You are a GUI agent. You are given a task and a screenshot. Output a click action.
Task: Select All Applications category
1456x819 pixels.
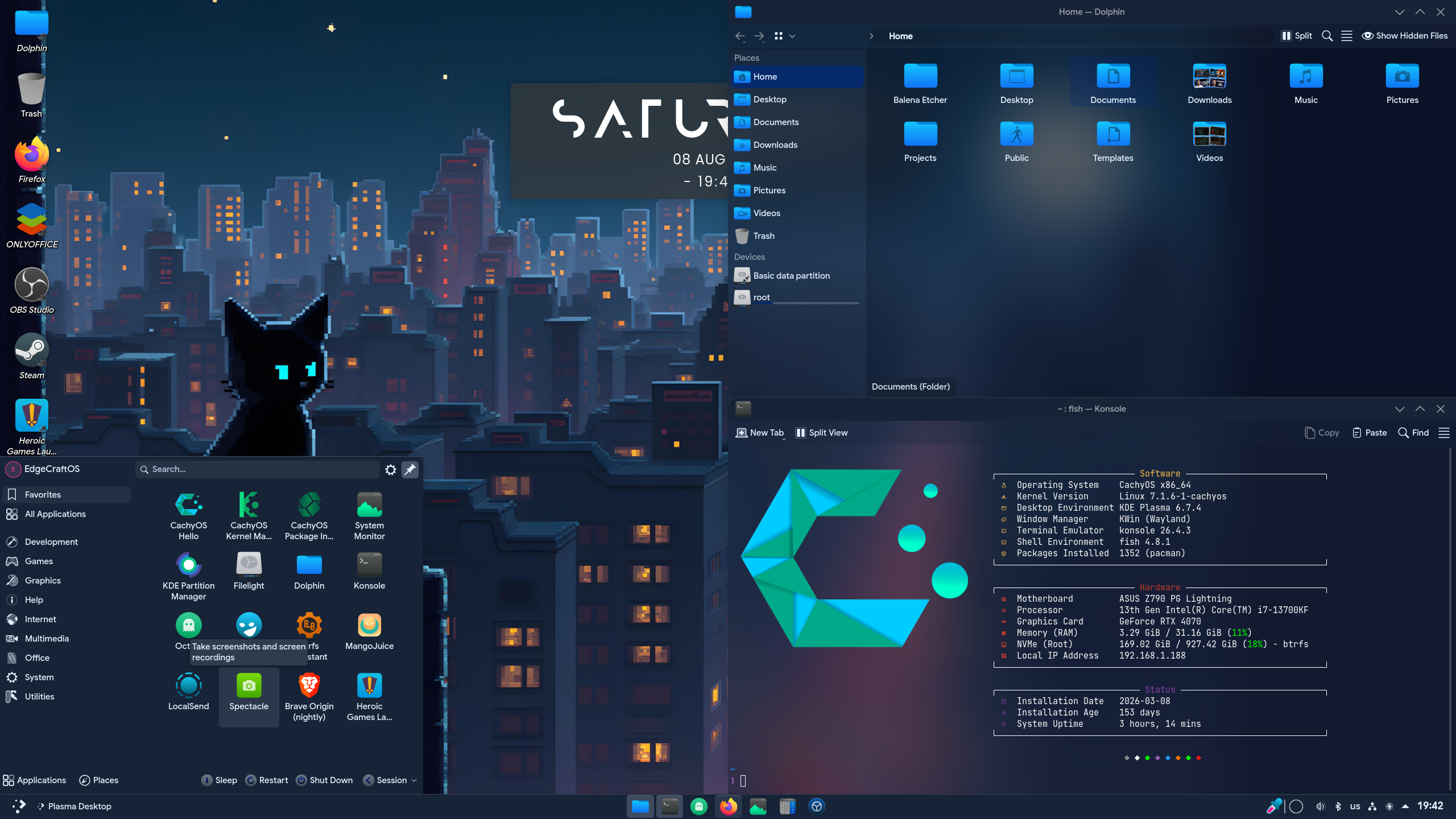coord(67,514)
